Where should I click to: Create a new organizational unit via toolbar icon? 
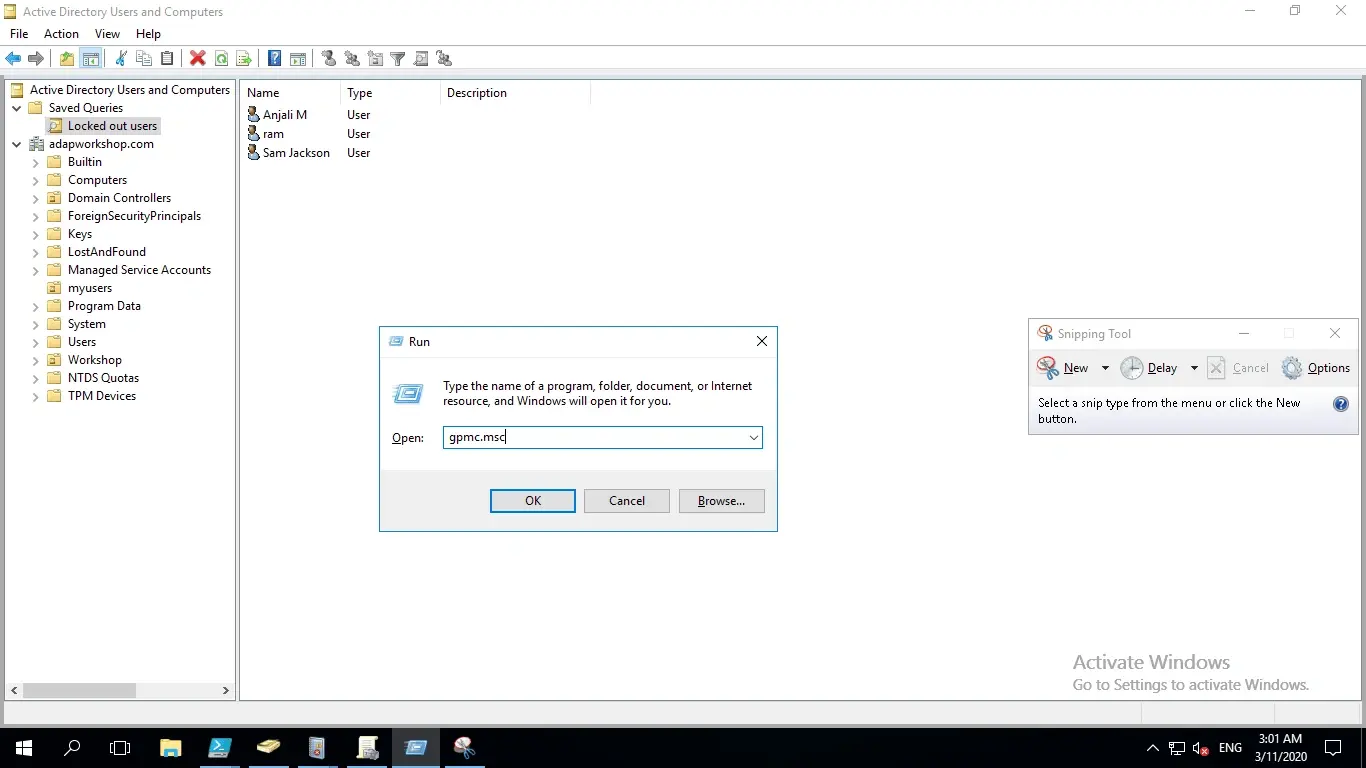375,59
